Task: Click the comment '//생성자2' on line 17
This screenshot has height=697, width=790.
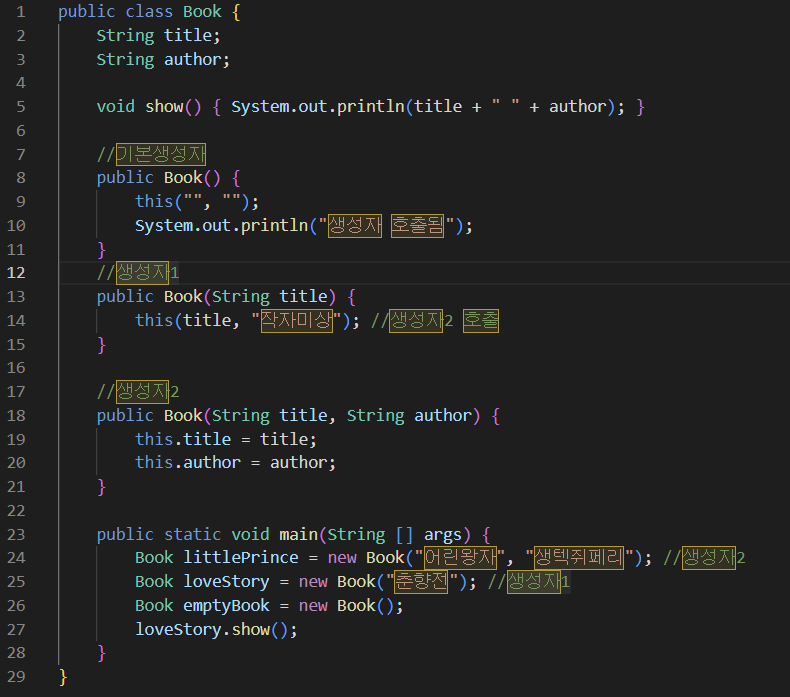Action: click(138, 392)
